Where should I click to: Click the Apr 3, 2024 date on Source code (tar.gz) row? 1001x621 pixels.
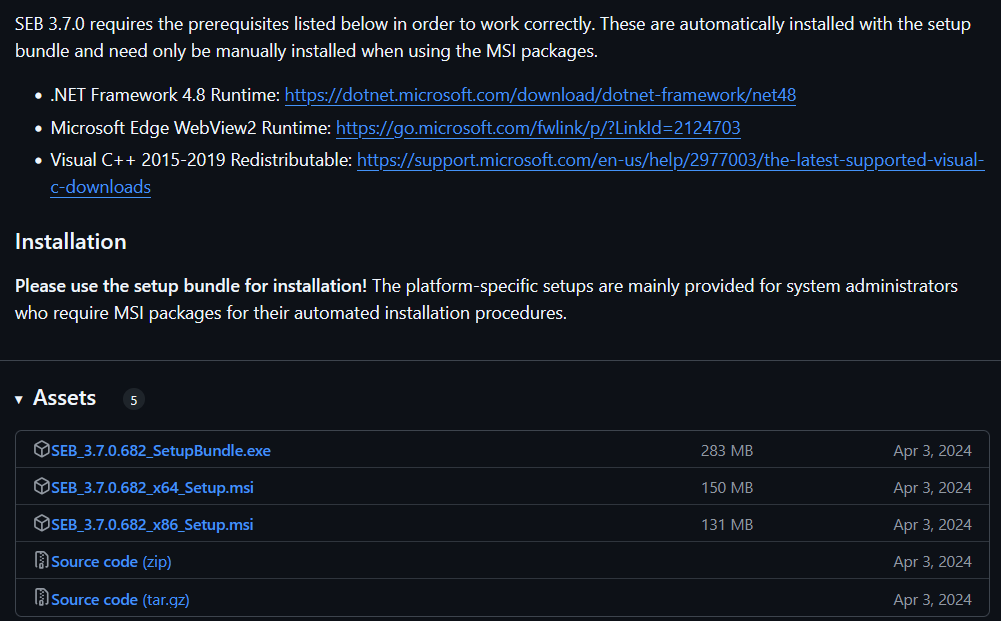933,600
